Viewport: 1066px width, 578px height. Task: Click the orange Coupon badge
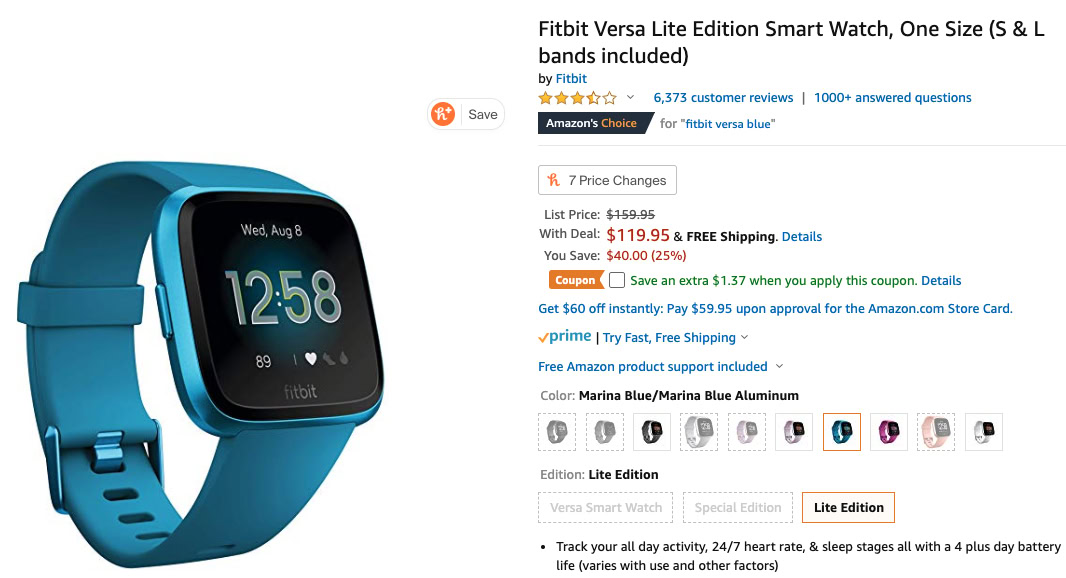pos(576,280)
